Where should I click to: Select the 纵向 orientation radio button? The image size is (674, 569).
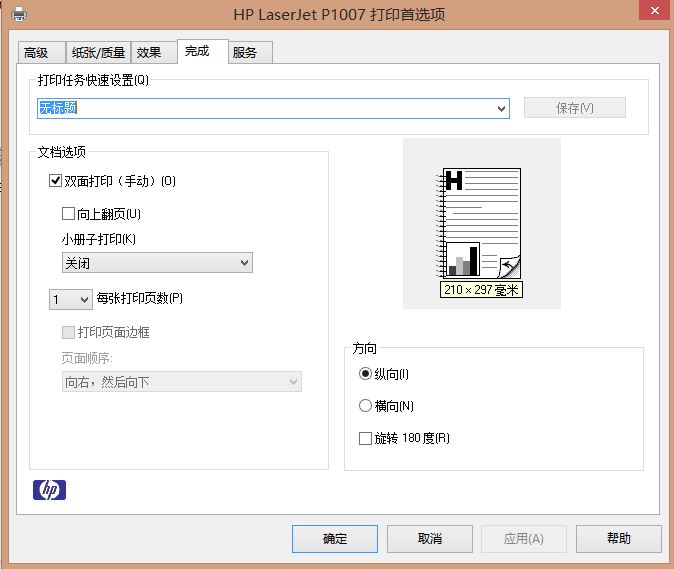365,374
